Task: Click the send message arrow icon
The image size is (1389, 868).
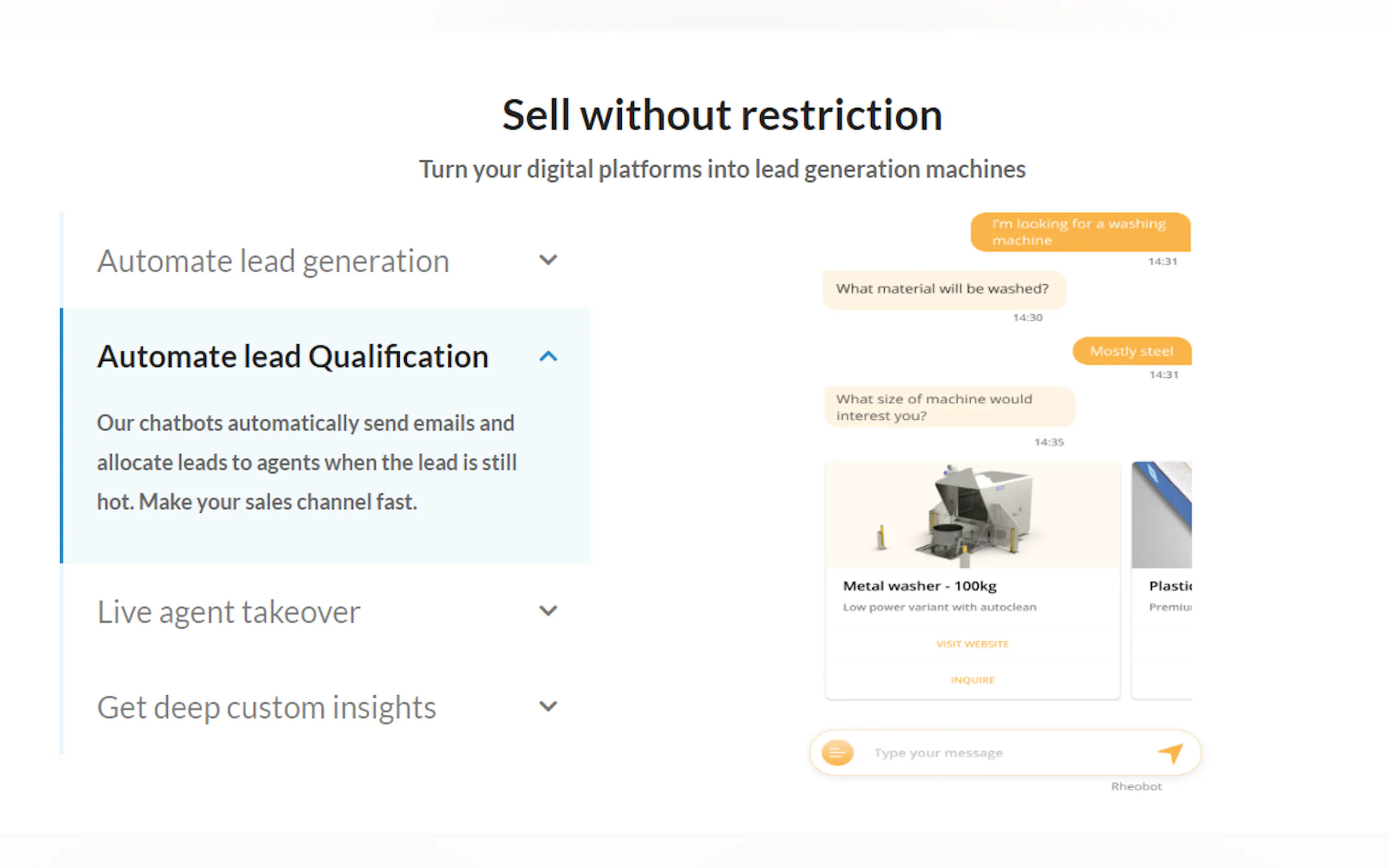Action: click(x=1170, y=753)
